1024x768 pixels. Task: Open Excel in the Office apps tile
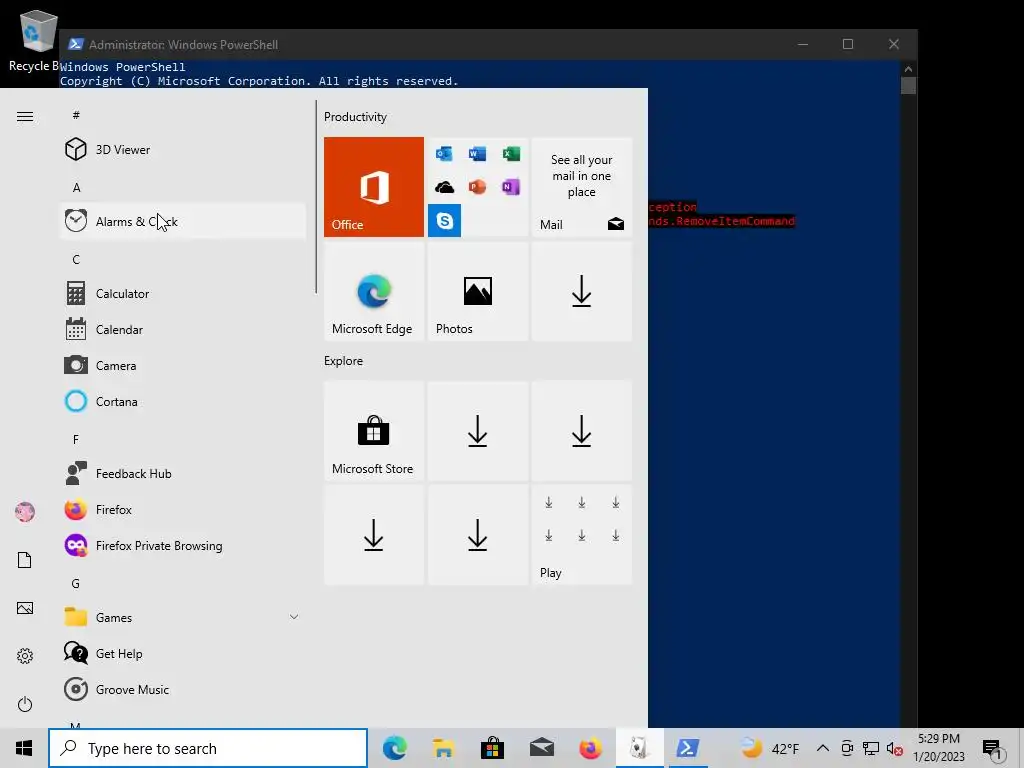click(511, 153)
